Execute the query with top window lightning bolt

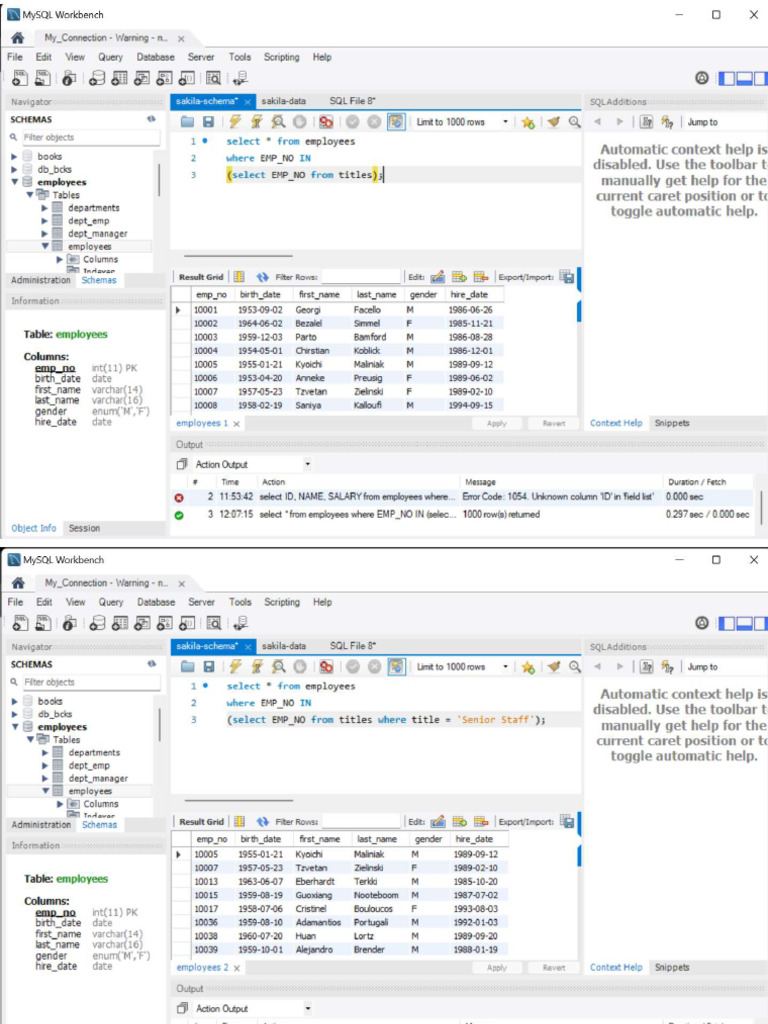[235, 121]
